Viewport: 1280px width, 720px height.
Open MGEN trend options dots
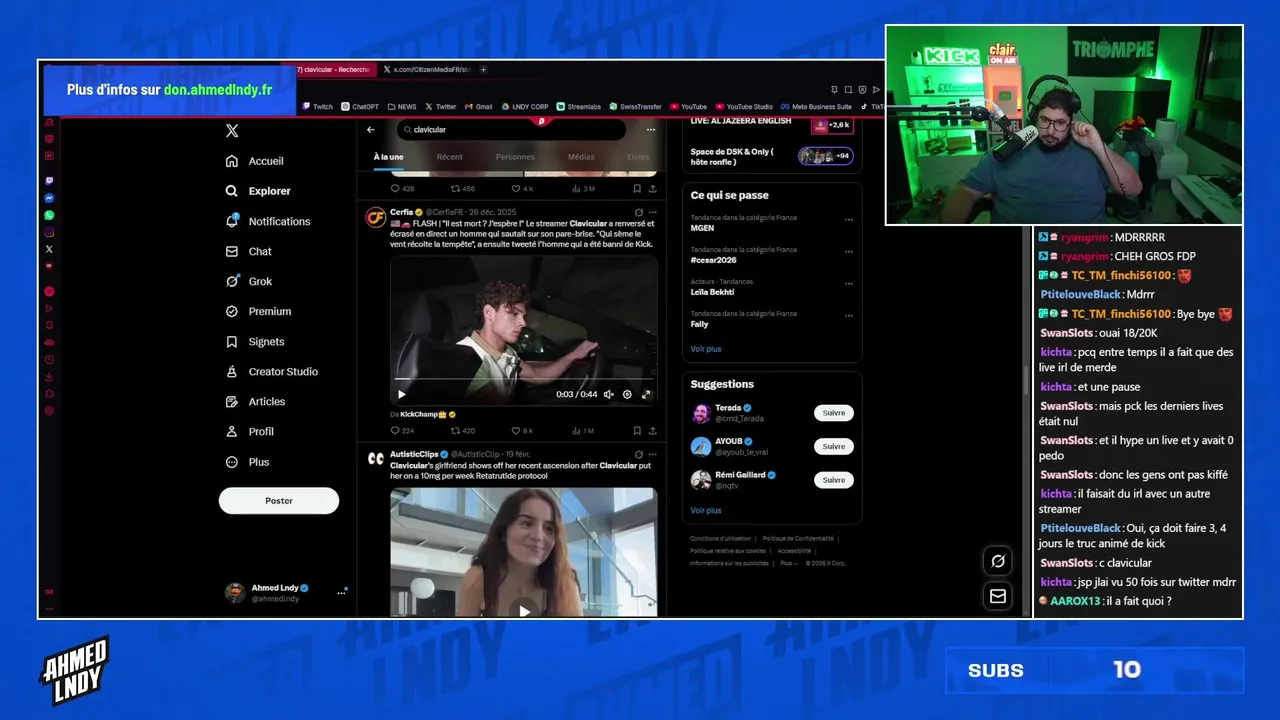coord(848,220)
